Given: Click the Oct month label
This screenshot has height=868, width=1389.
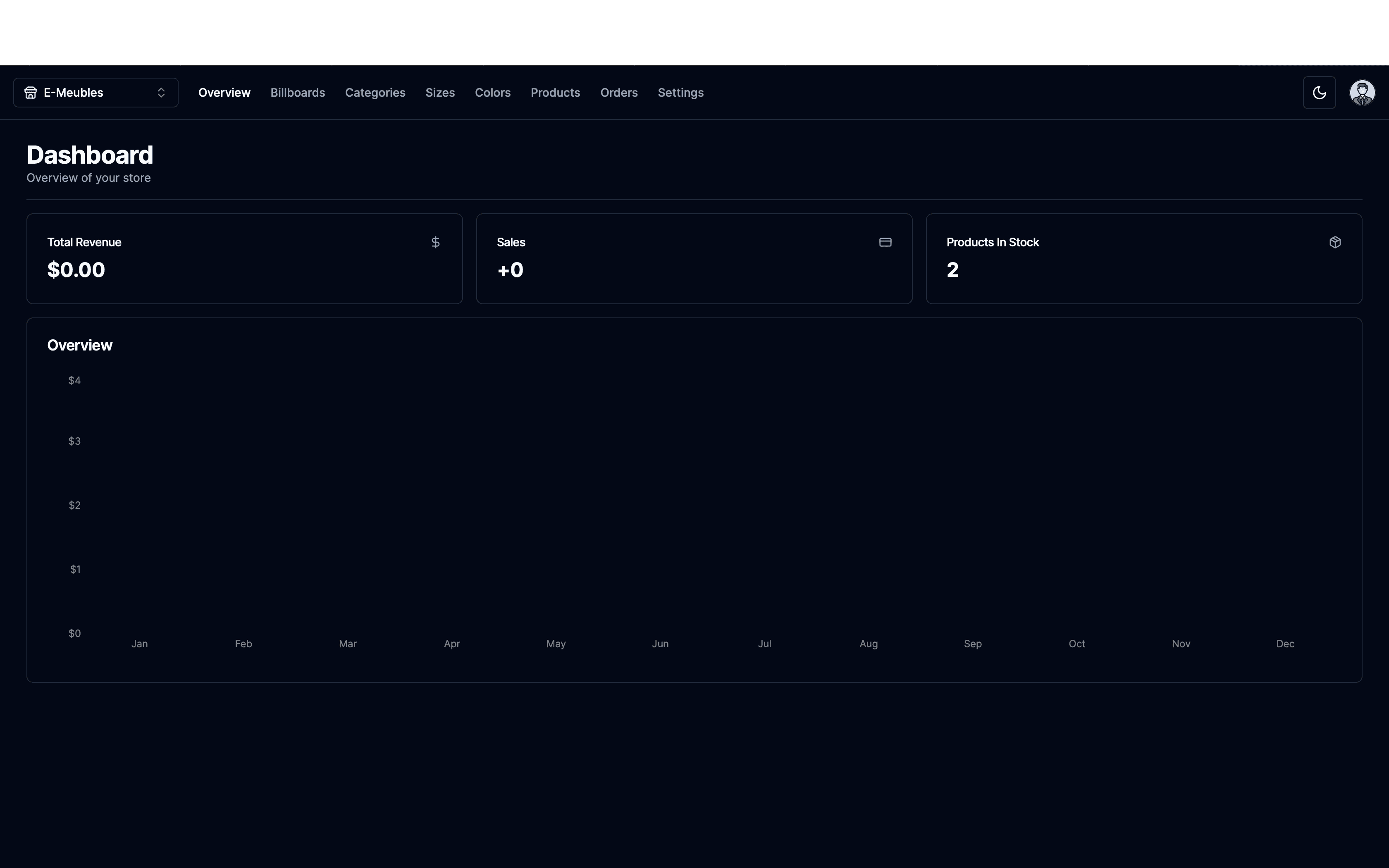Looking at the screenshot, I should tap(1077, 644).
